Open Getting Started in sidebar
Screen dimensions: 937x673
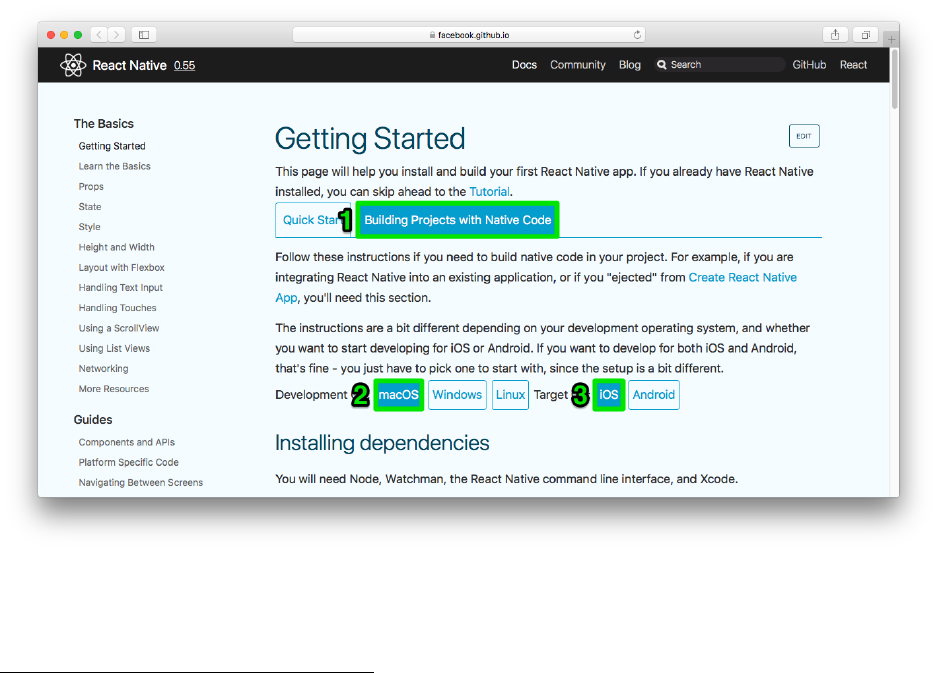112,146
